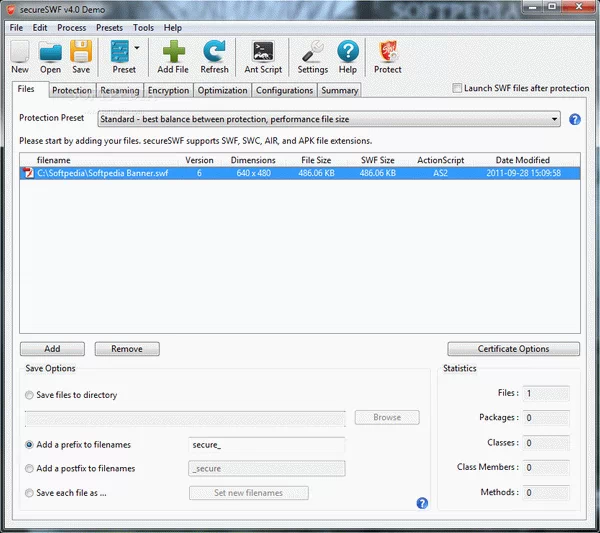The height and width of the screenshot is (533, 600).
Task: Switch to the Summary tab
Action: pos(339,90)
